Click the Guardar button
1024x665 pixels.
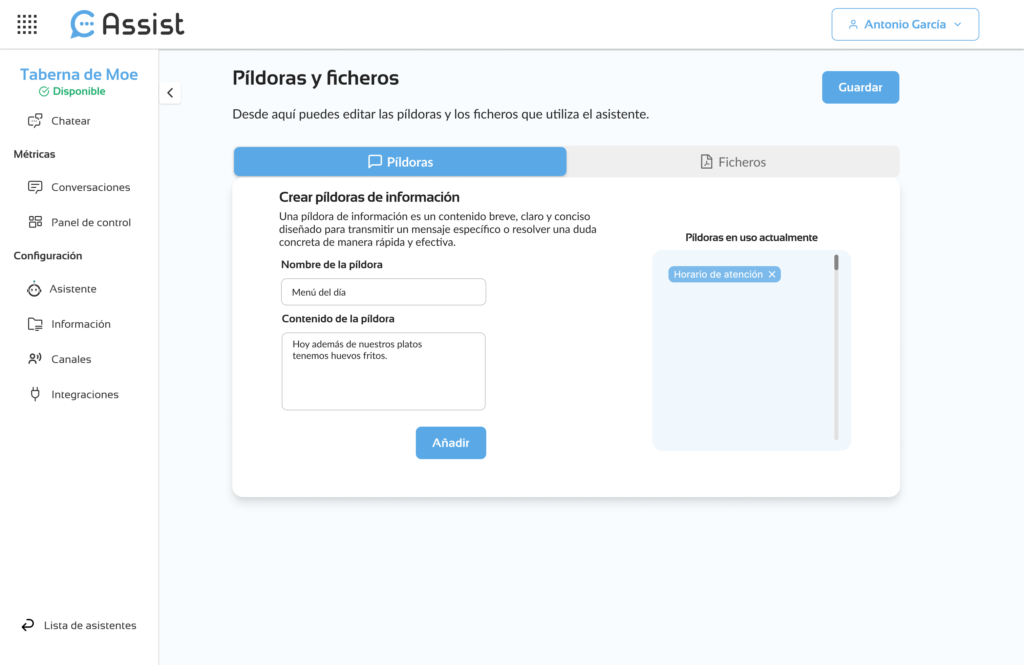860,88
